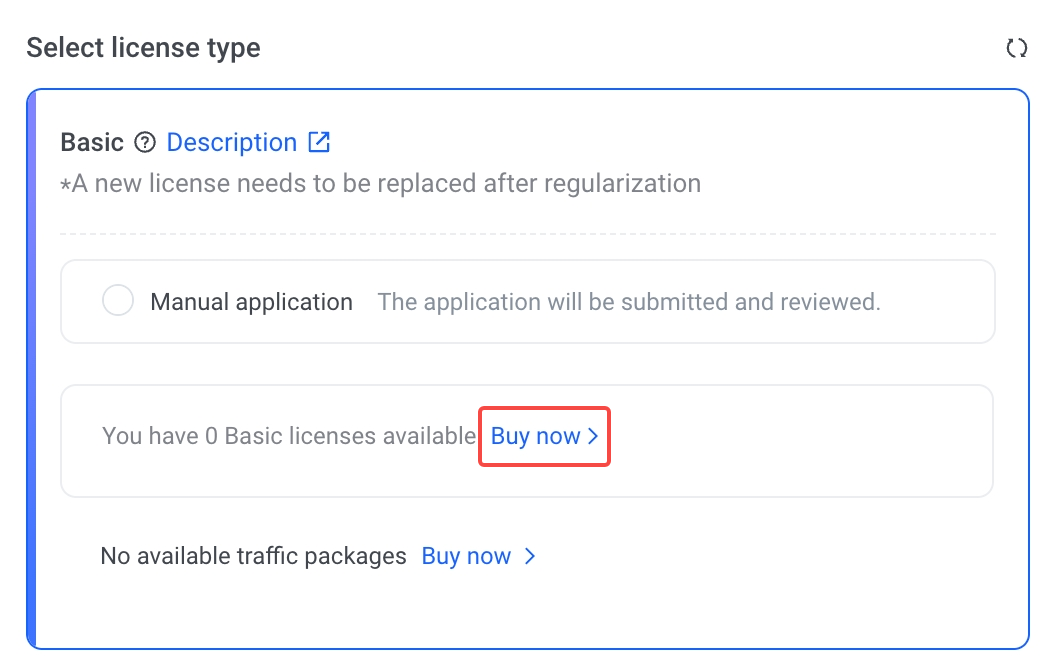
Task: Open the external link icon after Description
Action: pyautogui.click(x=319, y=142)
